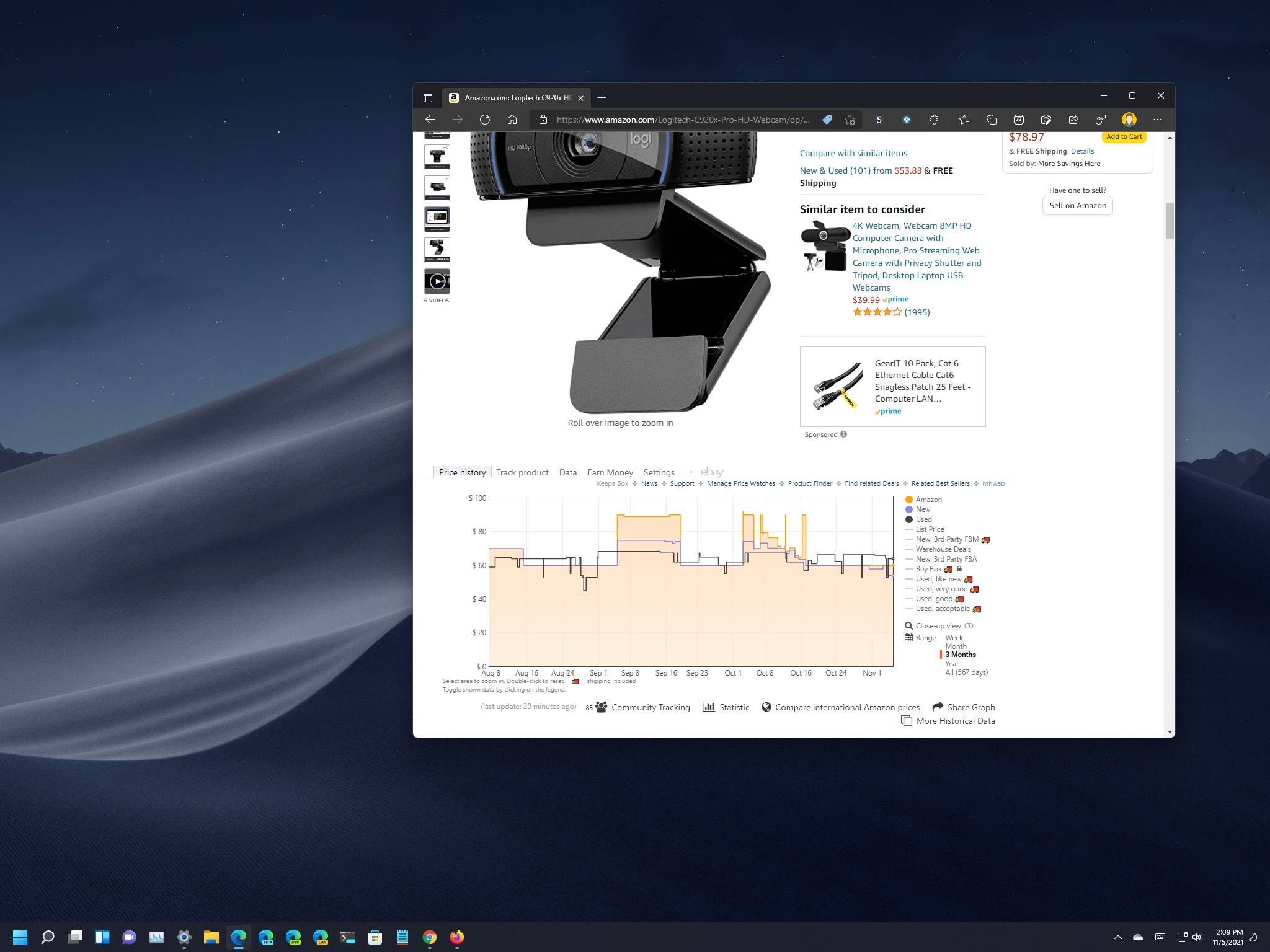Open the Keepa Settings tab
1270x952 pixels.
tap(659, 472)
